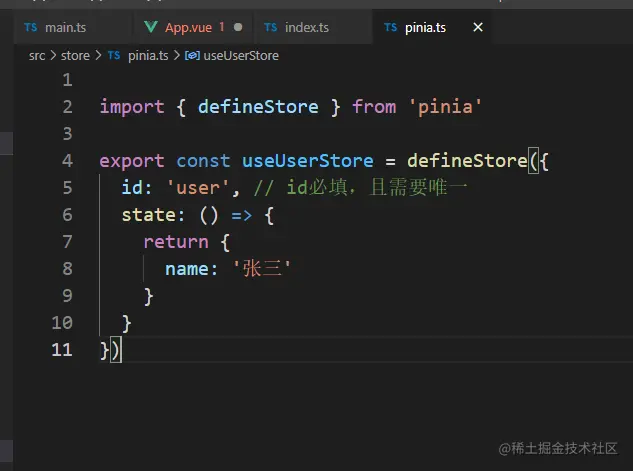Click line number 11 in gutter
Screen dimensions: 633x471
point(62,350)
